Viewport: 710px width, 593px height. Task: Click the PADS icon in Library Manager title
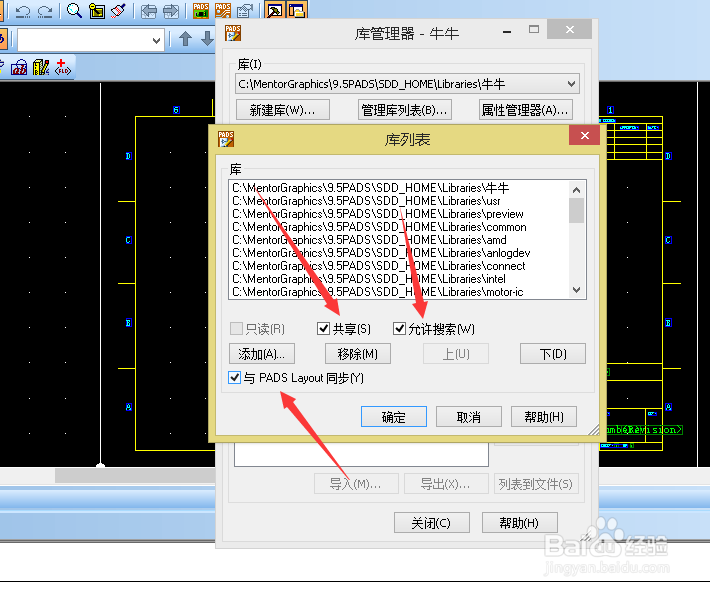[x=233, y=33]
